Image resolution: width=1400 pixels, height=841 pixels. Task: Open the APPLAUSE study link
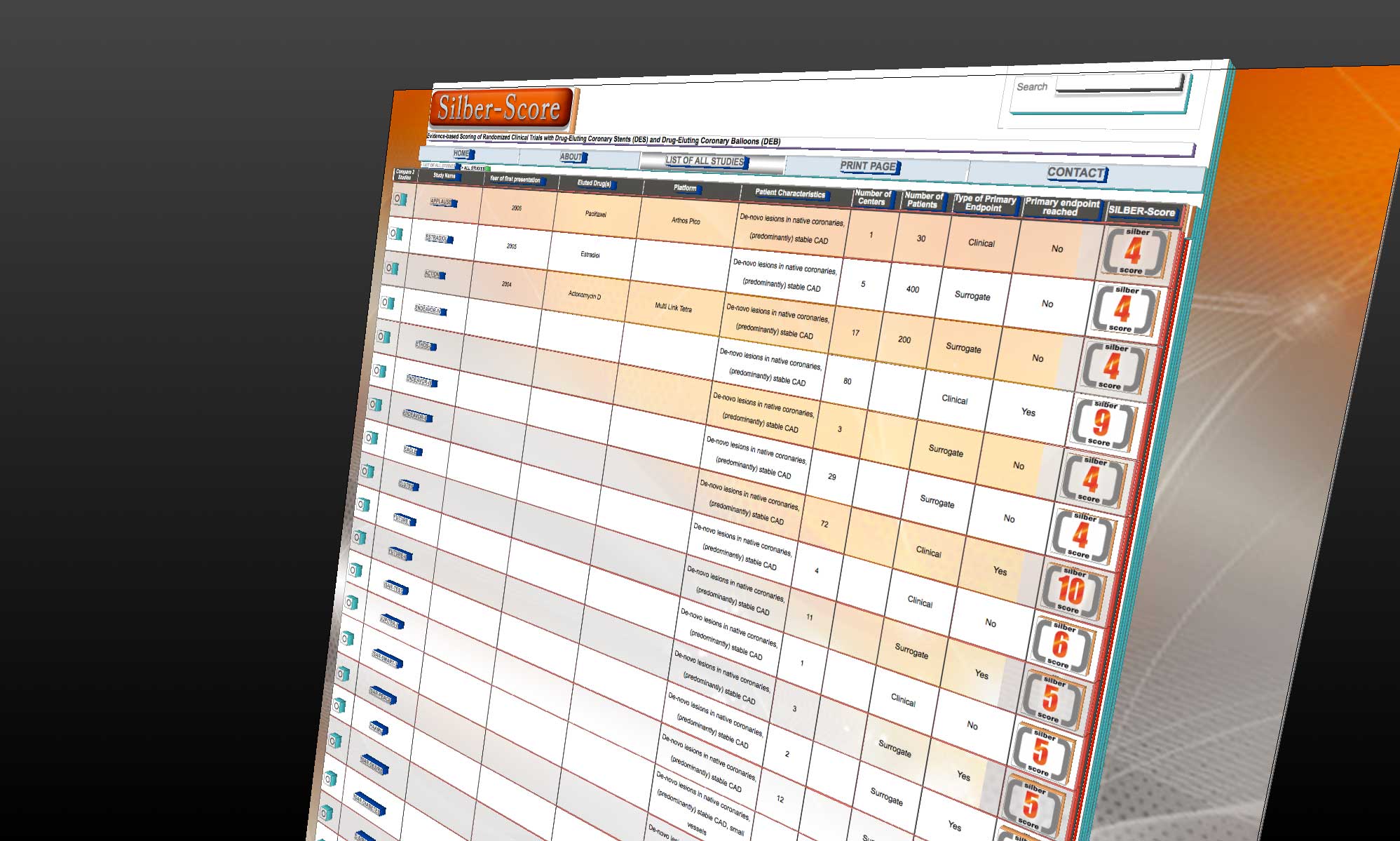pos(442,202)
